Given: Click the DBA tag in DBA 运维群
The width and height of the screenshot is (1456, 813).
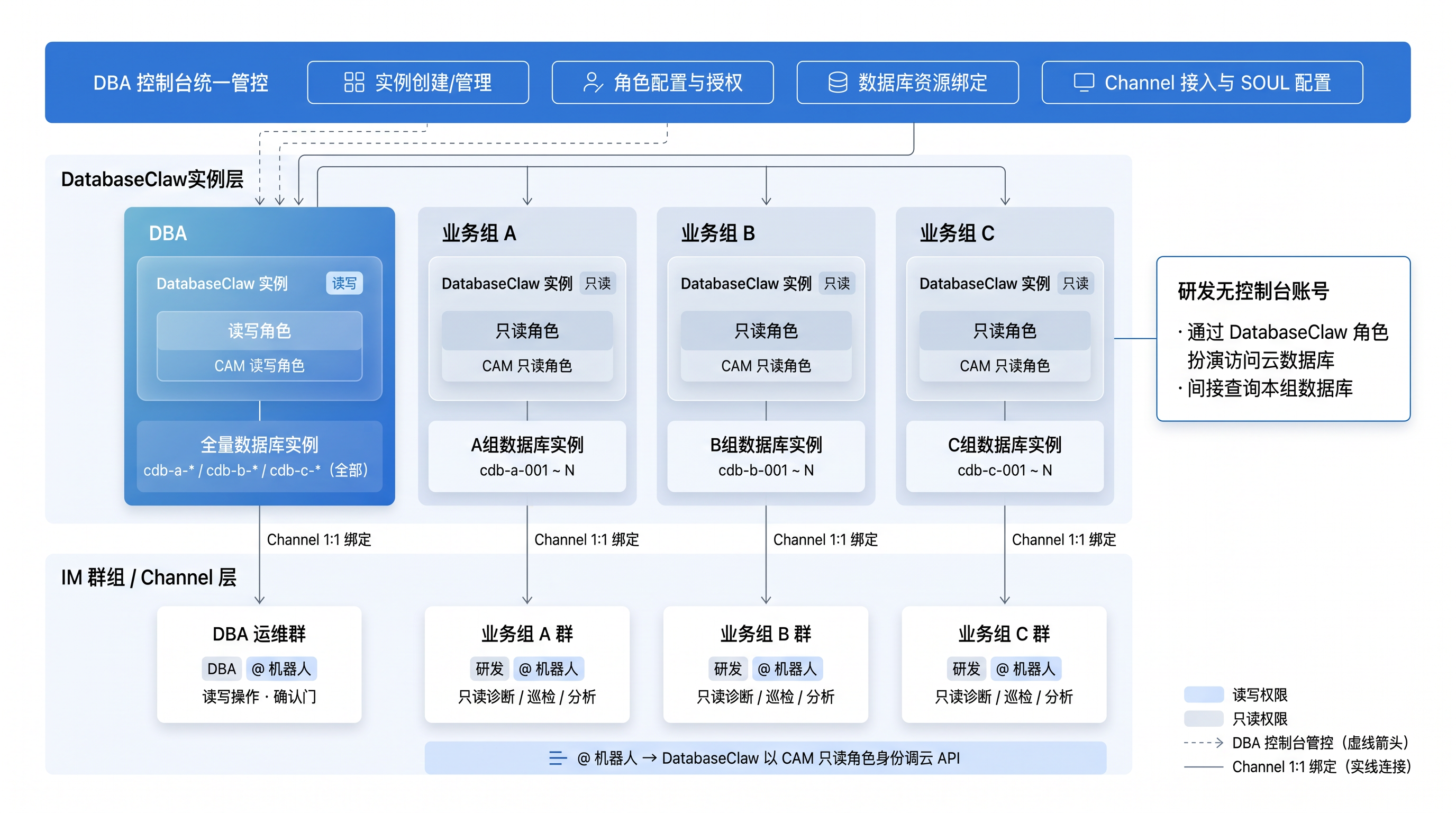Looking at the screenshot, I should [x=222, y=669].
